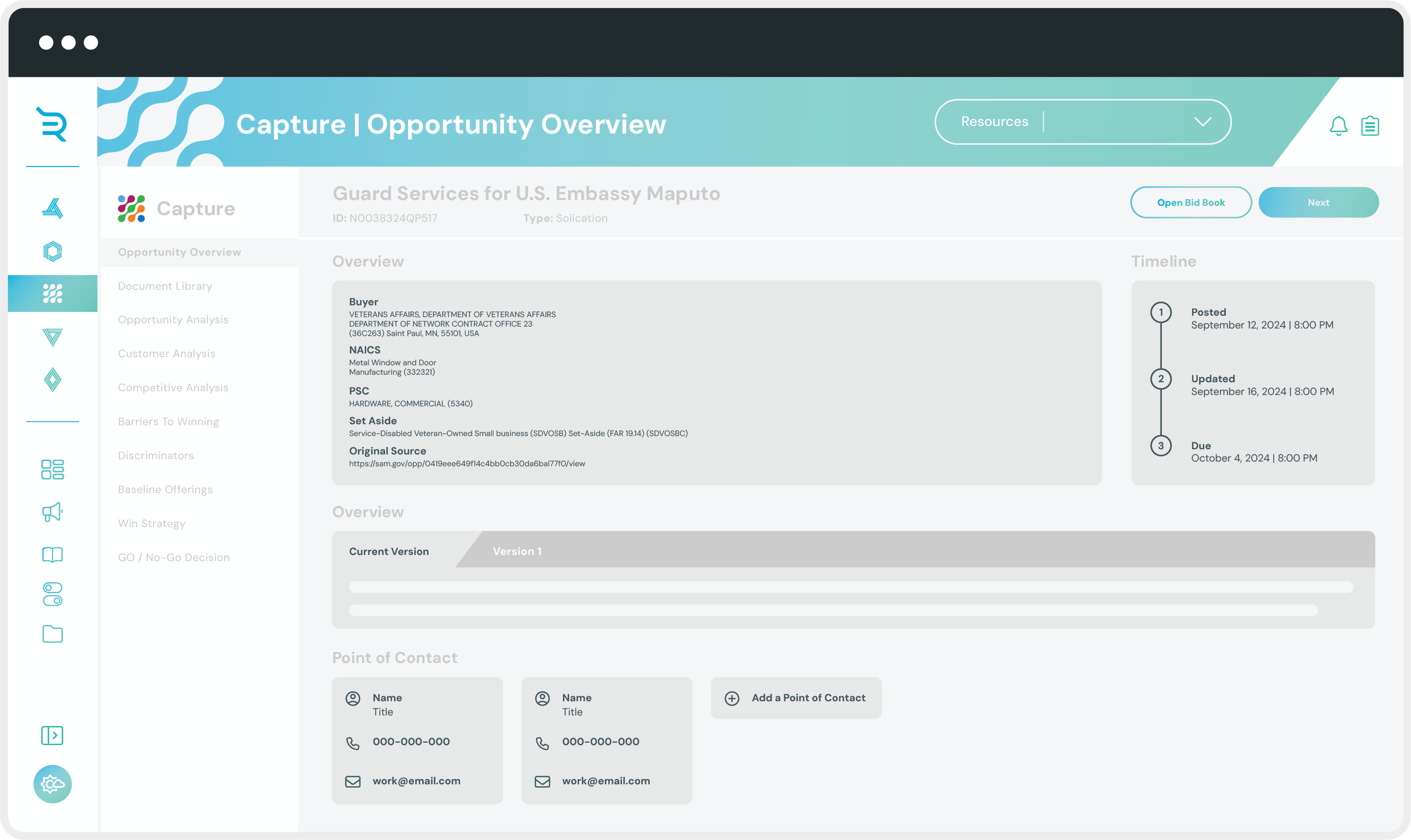Image resolution: width=1411 pixels, height=840 pixels.
Task: Click timeline step 3 Due marker
Action: [x=1160, y=445]
